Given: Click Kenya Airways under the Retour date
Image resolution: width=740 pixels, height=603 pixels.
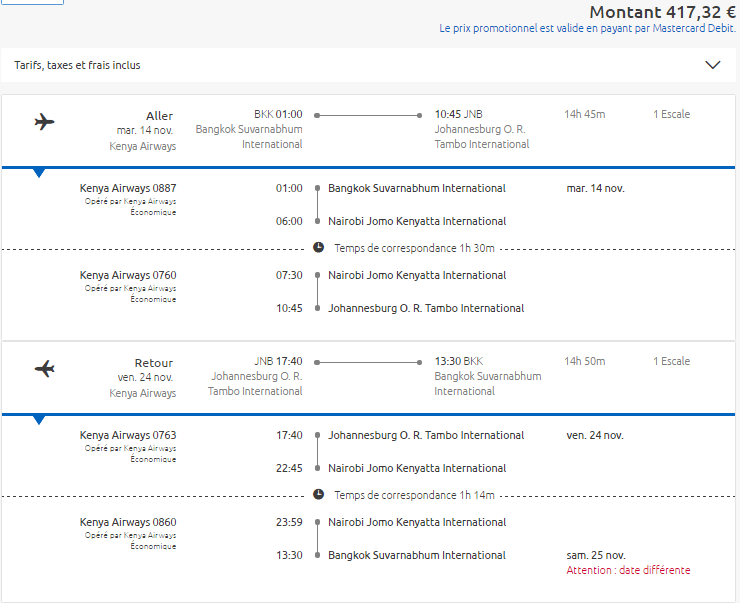Looking at the screenshot, I should 143,394.
